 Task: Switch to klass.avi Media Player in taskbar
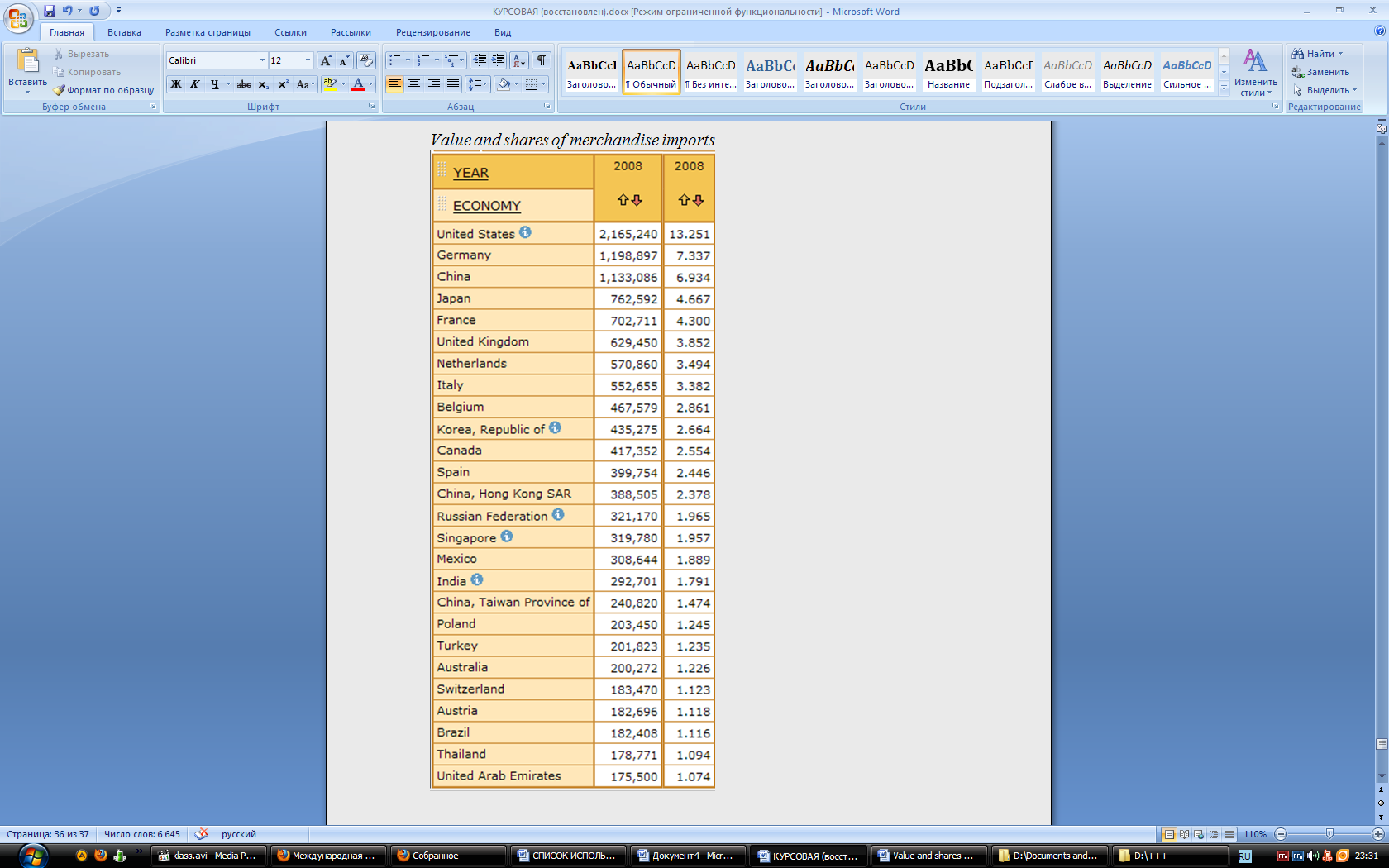coord(209,856)
